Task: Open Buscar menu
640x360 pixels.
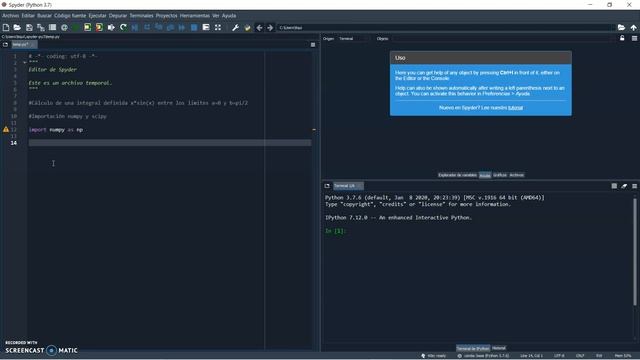Action: click(x=44, y=16)
